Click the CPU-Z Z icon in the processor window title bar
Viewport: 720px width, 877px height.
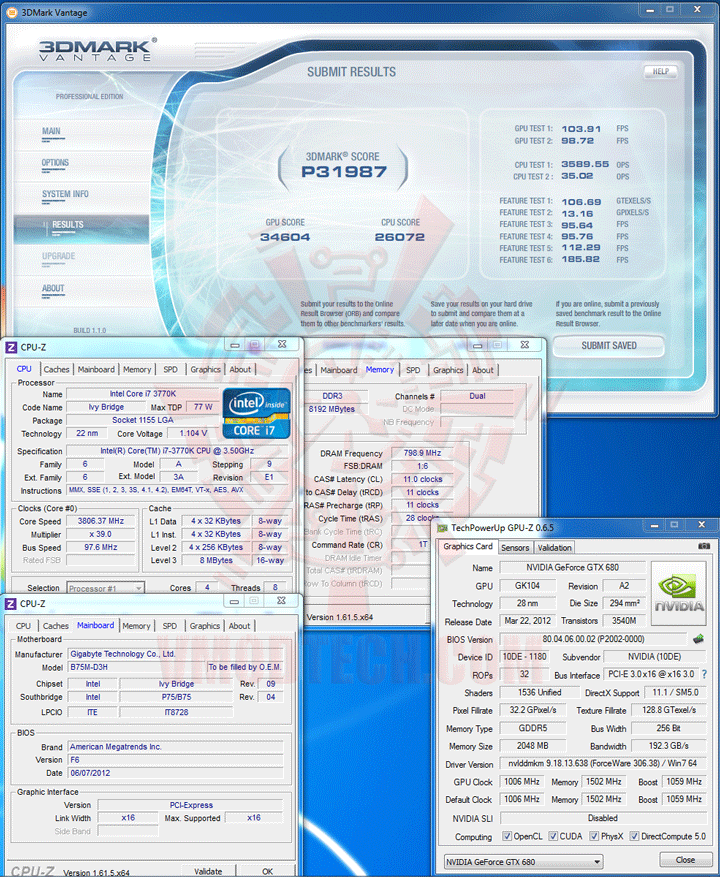click(x=11, y=347)
